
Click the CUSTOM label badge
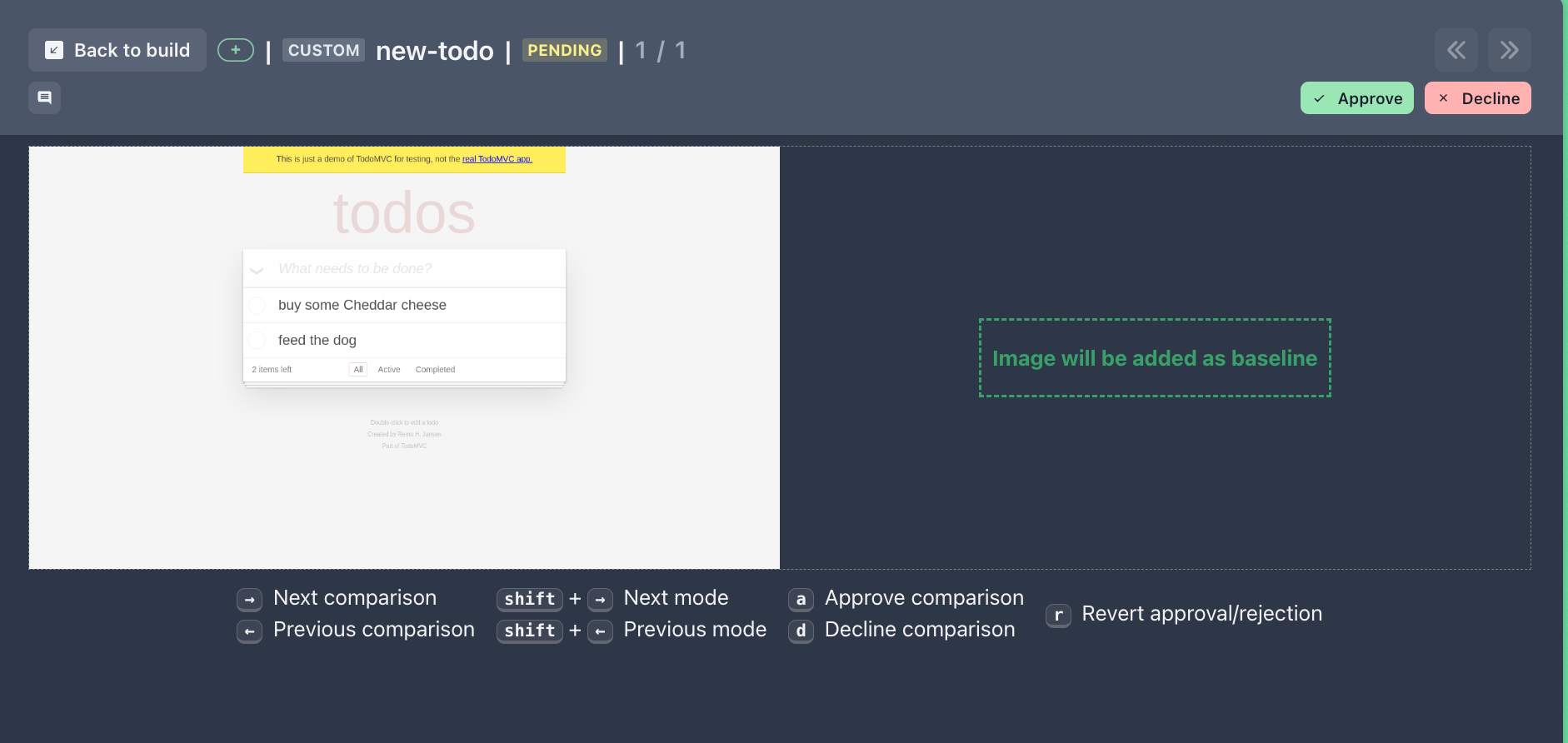[x=323, y=50]
